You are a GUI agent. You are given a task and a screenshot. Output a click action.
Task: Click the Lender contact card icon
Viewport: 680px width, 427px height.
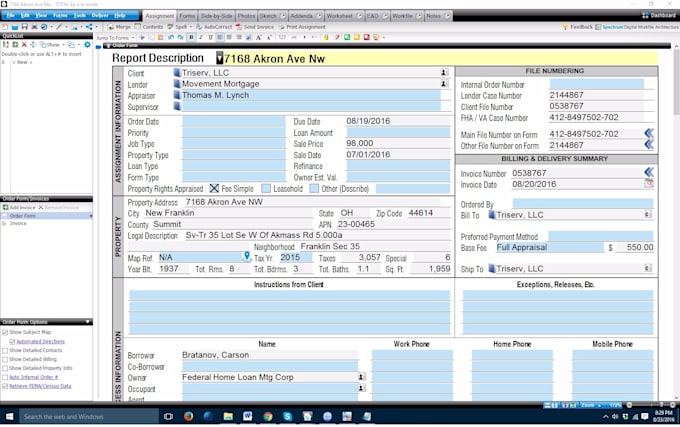coord(444,84)
